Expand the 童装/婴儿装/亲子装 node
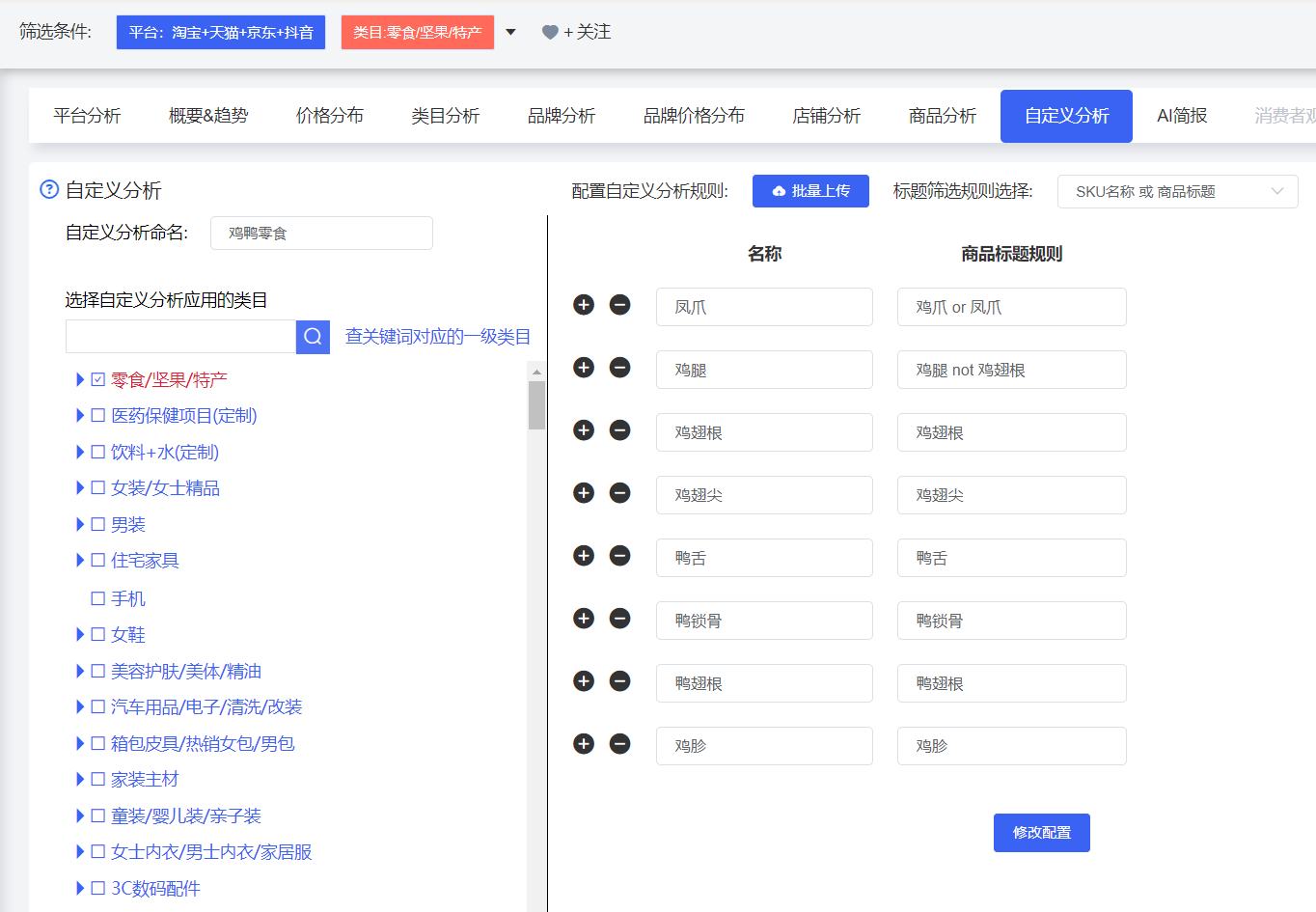1316x912 pixels. pos(80,815)
